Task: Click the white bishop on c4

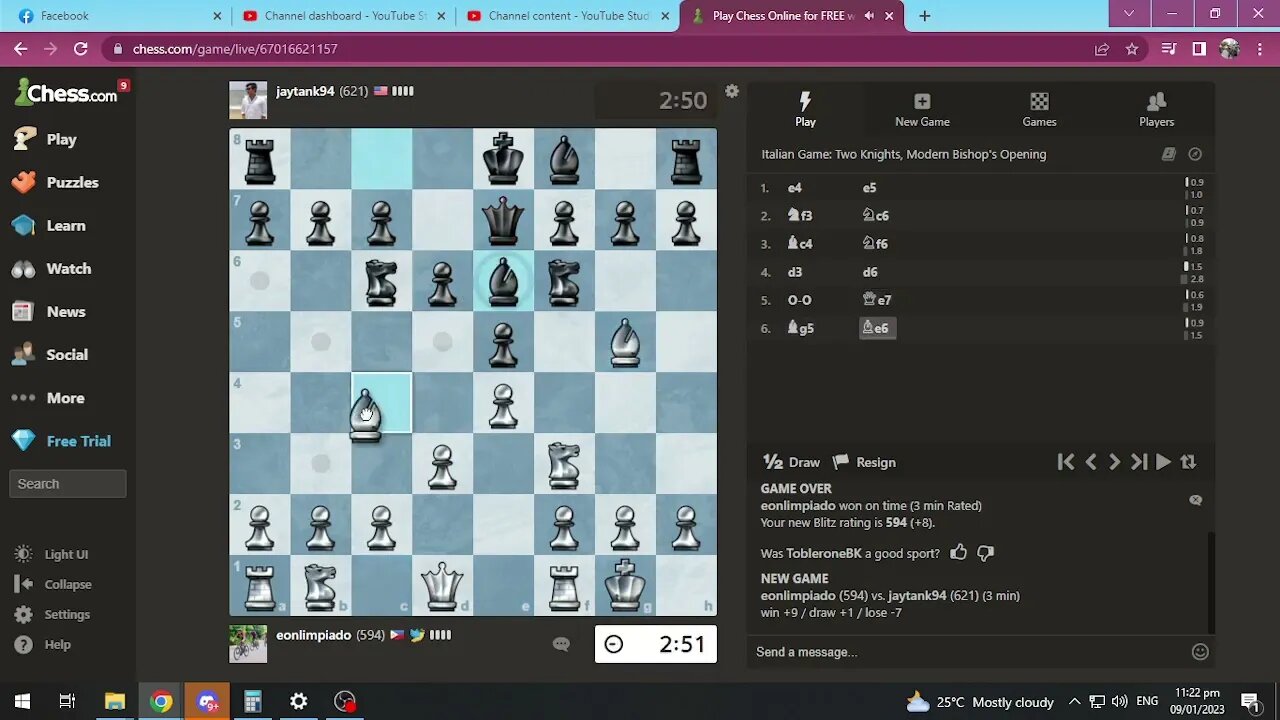Action: [366, 413]
